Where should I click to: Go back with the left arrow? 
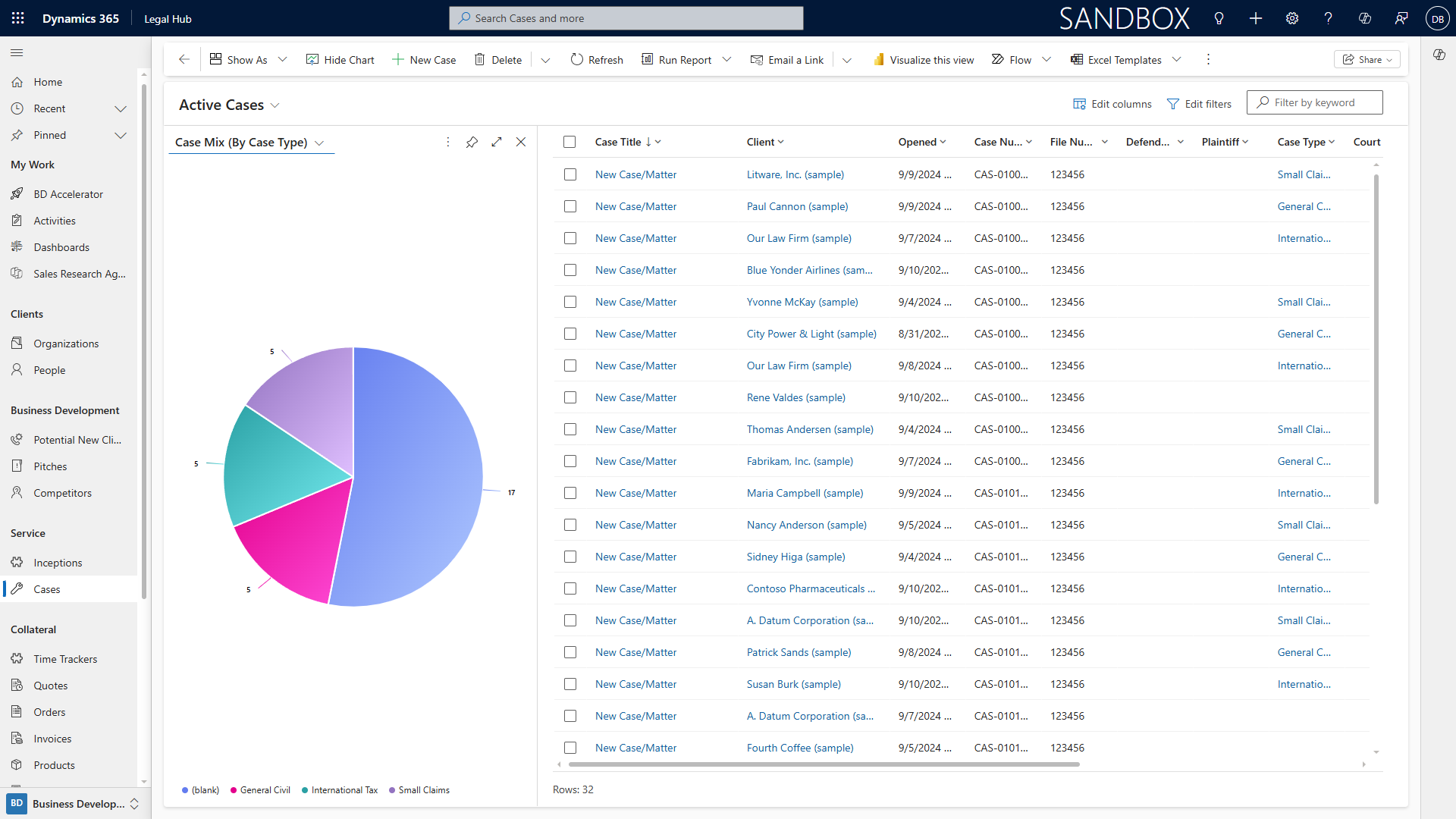184,59
